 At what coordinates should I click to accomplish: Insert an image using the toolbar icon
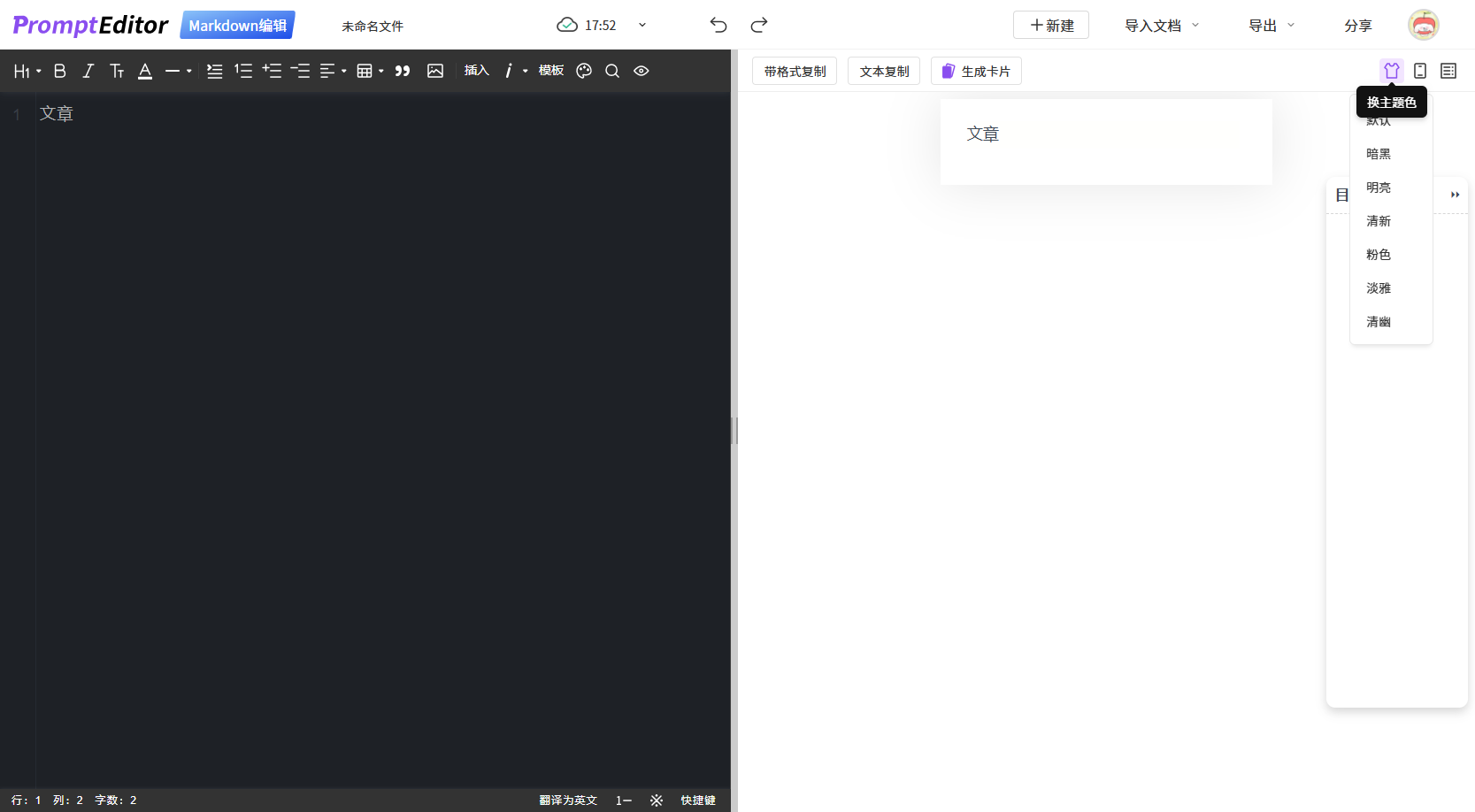coord(434,71)
